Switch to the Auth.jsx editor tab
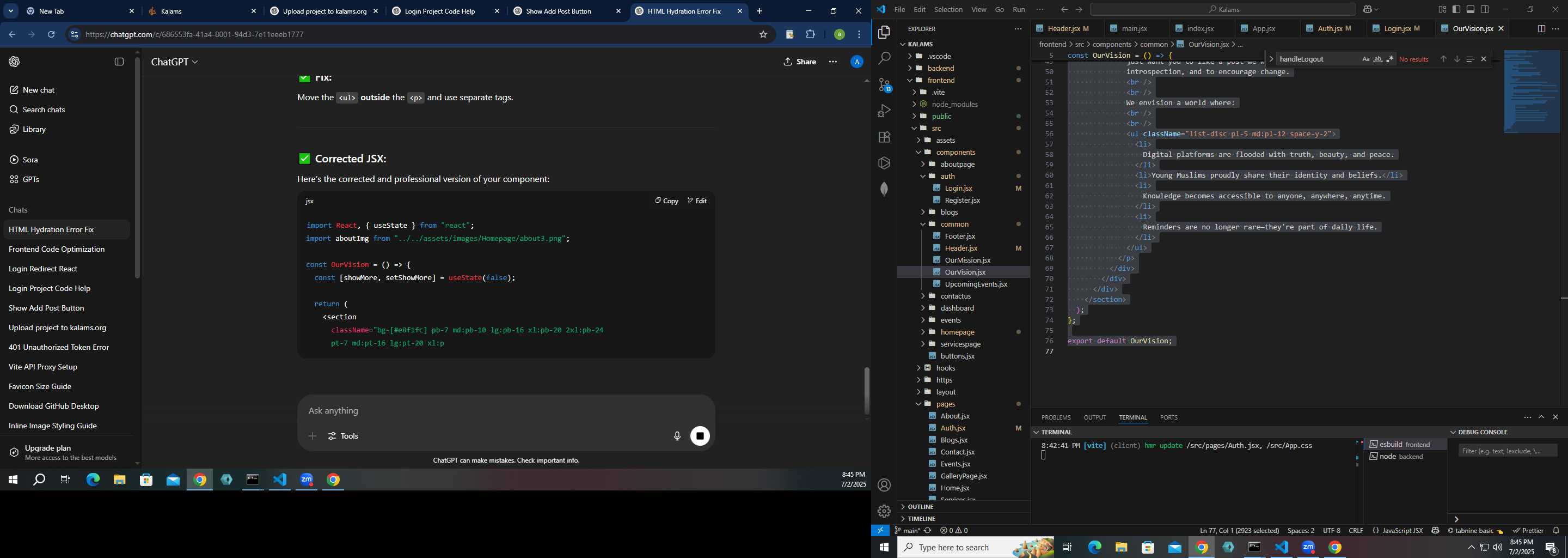 (x=1334, y=29)
